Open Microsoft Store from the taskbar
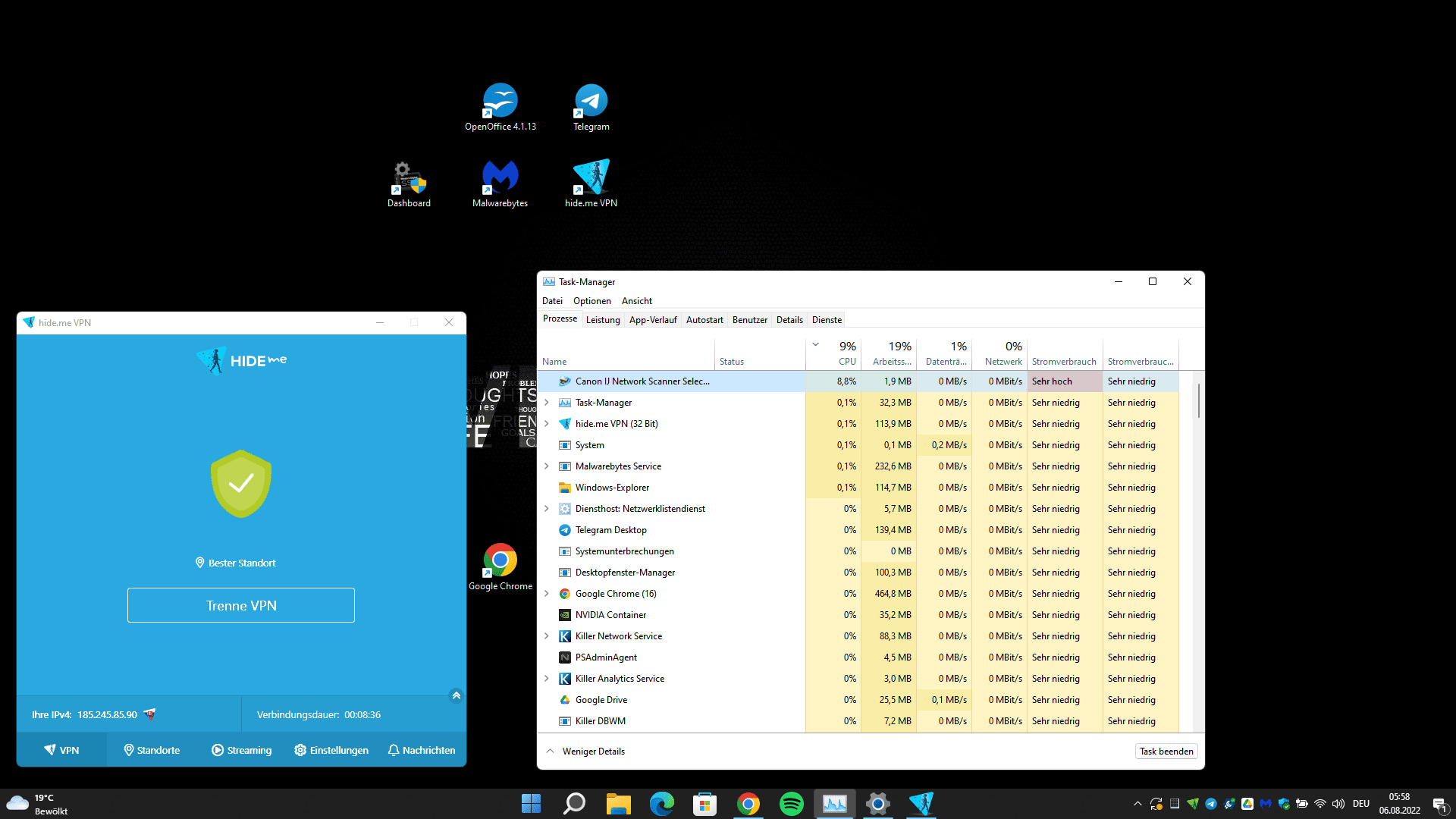The height and width of the screenshot is (819, 1456). (x=704, y=803)
